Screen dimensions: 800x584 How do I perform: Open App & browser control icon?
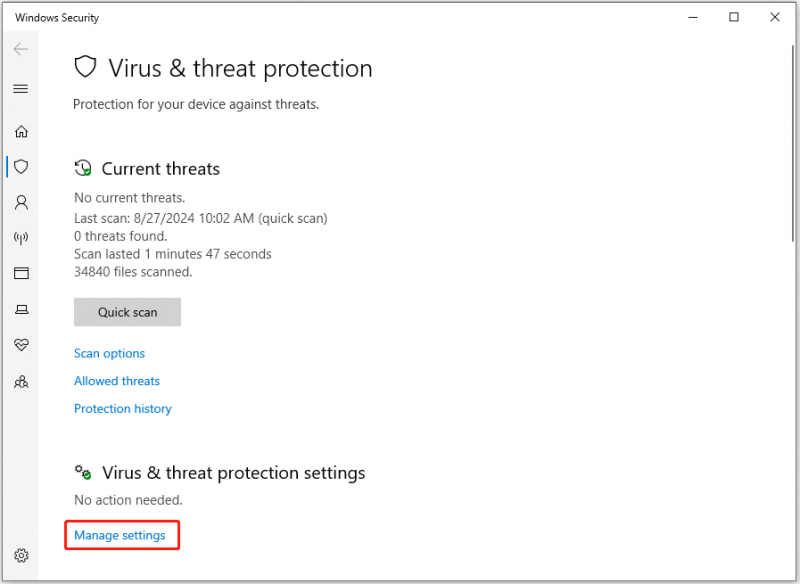(x=21, y=273)
